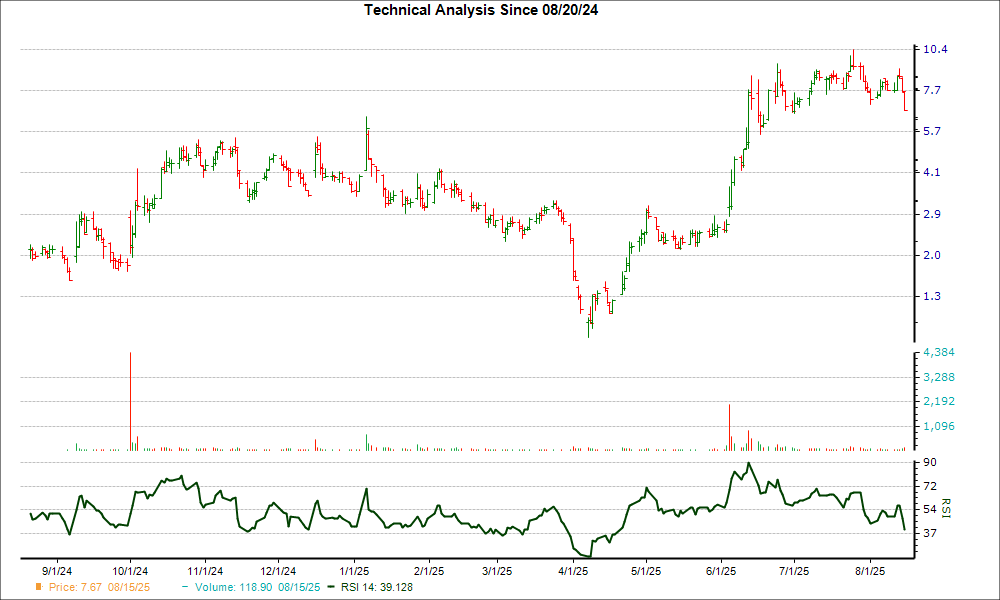
Task: Click the 2/1/25 date label
Action: pyautogui.click(x=429, y=571)
